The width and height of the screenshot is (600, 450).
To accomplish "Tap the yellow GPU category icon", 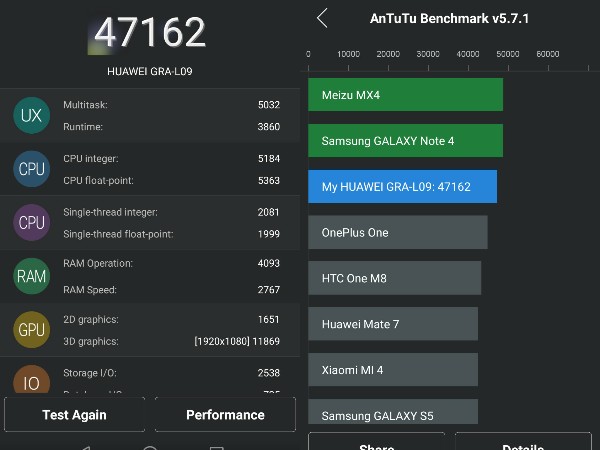I will (x=31, y=329).
